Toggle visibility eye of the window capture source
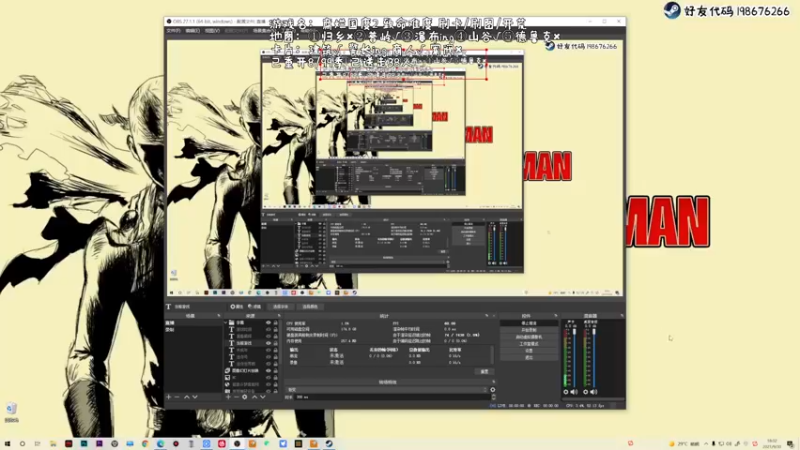This screenshot has height=450, width=800. [x=268, y=371]
